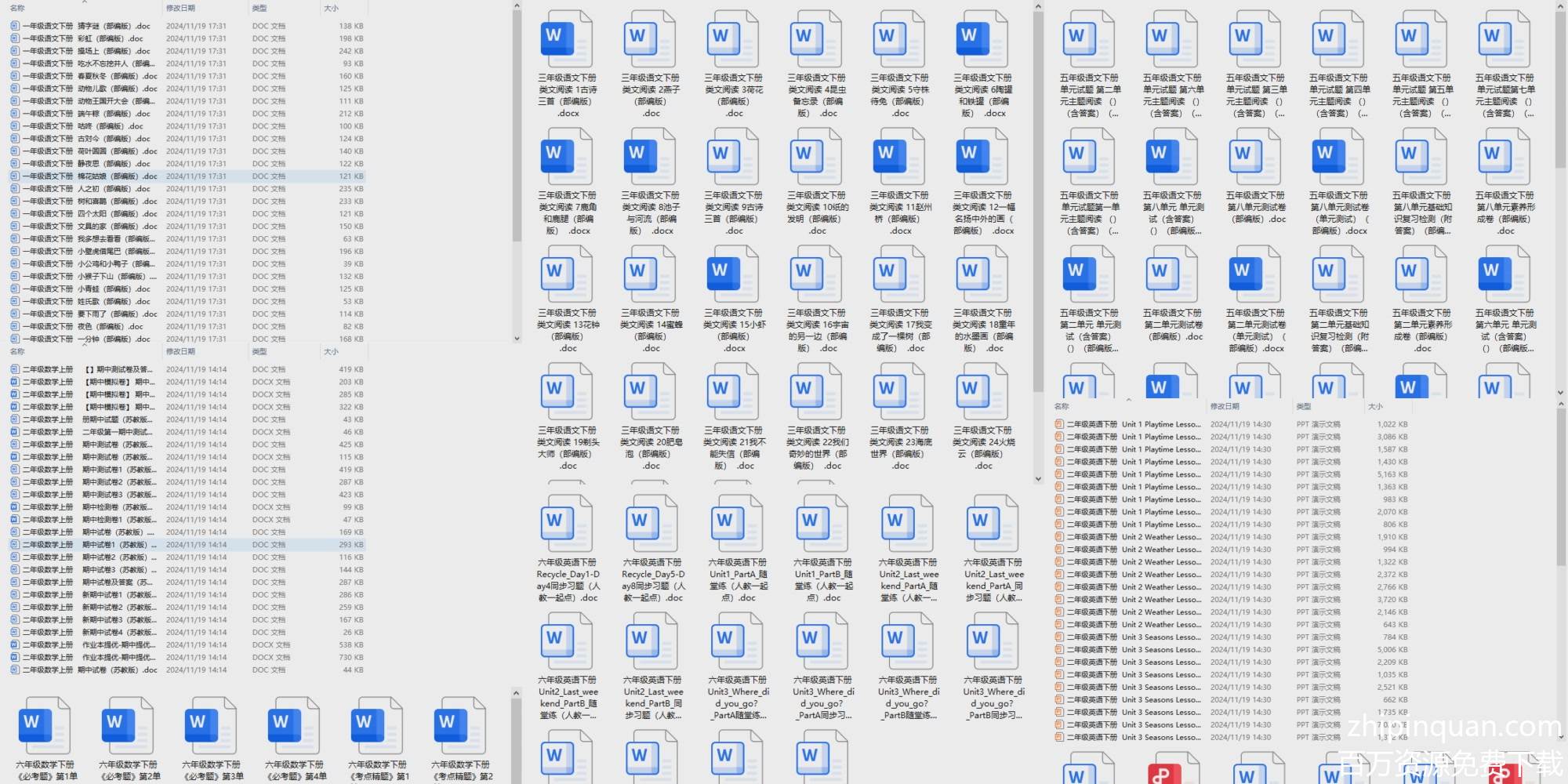The height and width of the screenshot is (784, 1568).
Task: Click scrollbar track of 二年级英语 PPT list
Action: (1562, 627)
